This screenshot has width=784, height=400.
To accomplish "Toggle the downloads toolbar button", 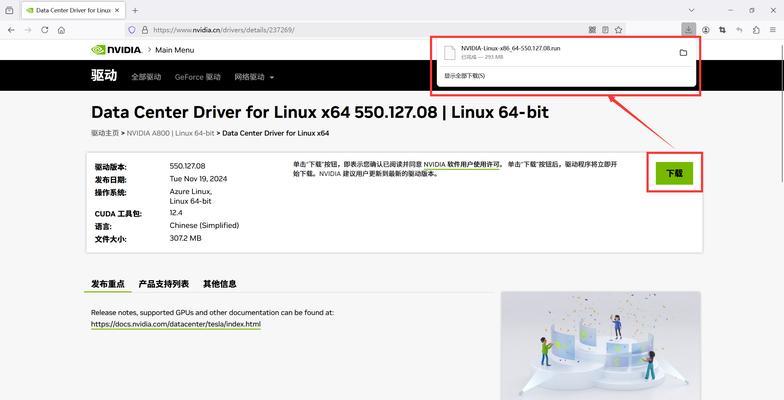I will click(x=688, y=30).
